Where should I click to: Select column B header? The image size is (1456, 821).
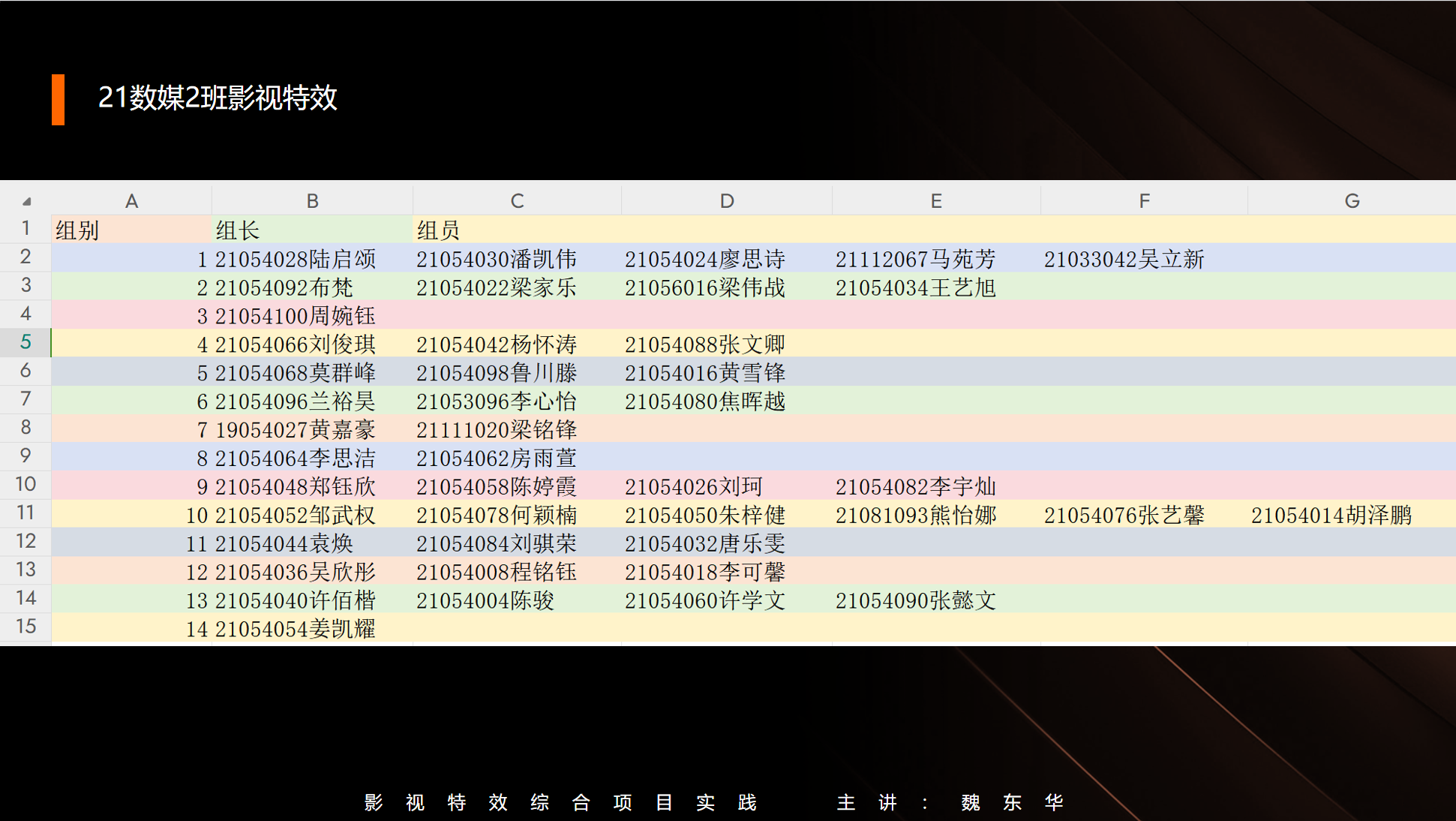312,201
